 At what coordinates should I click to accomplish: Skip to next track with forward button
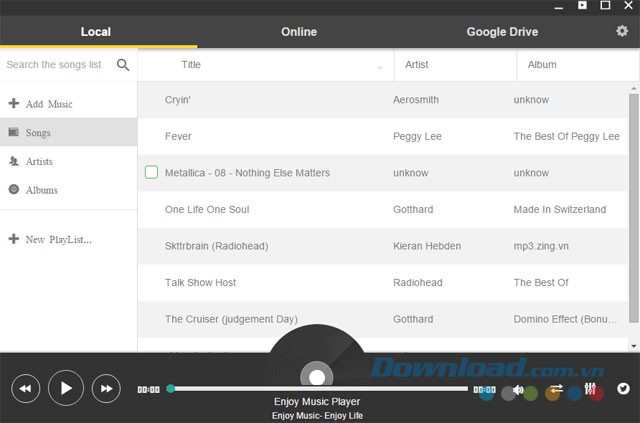point(106,388)
